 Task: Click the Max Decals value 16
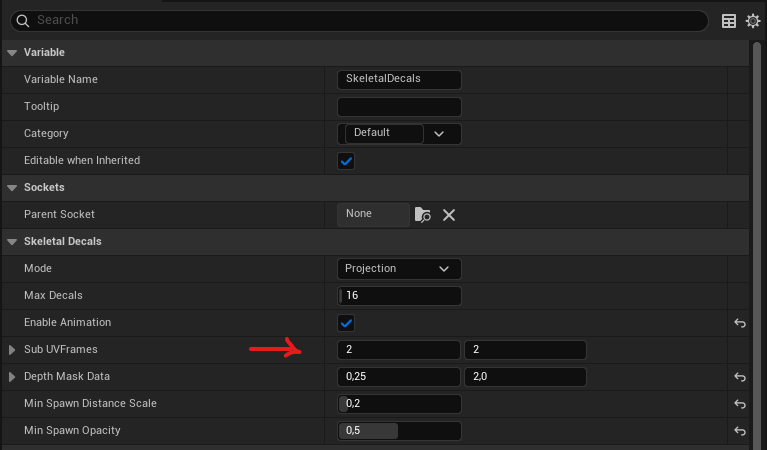(x=399, y=296)
